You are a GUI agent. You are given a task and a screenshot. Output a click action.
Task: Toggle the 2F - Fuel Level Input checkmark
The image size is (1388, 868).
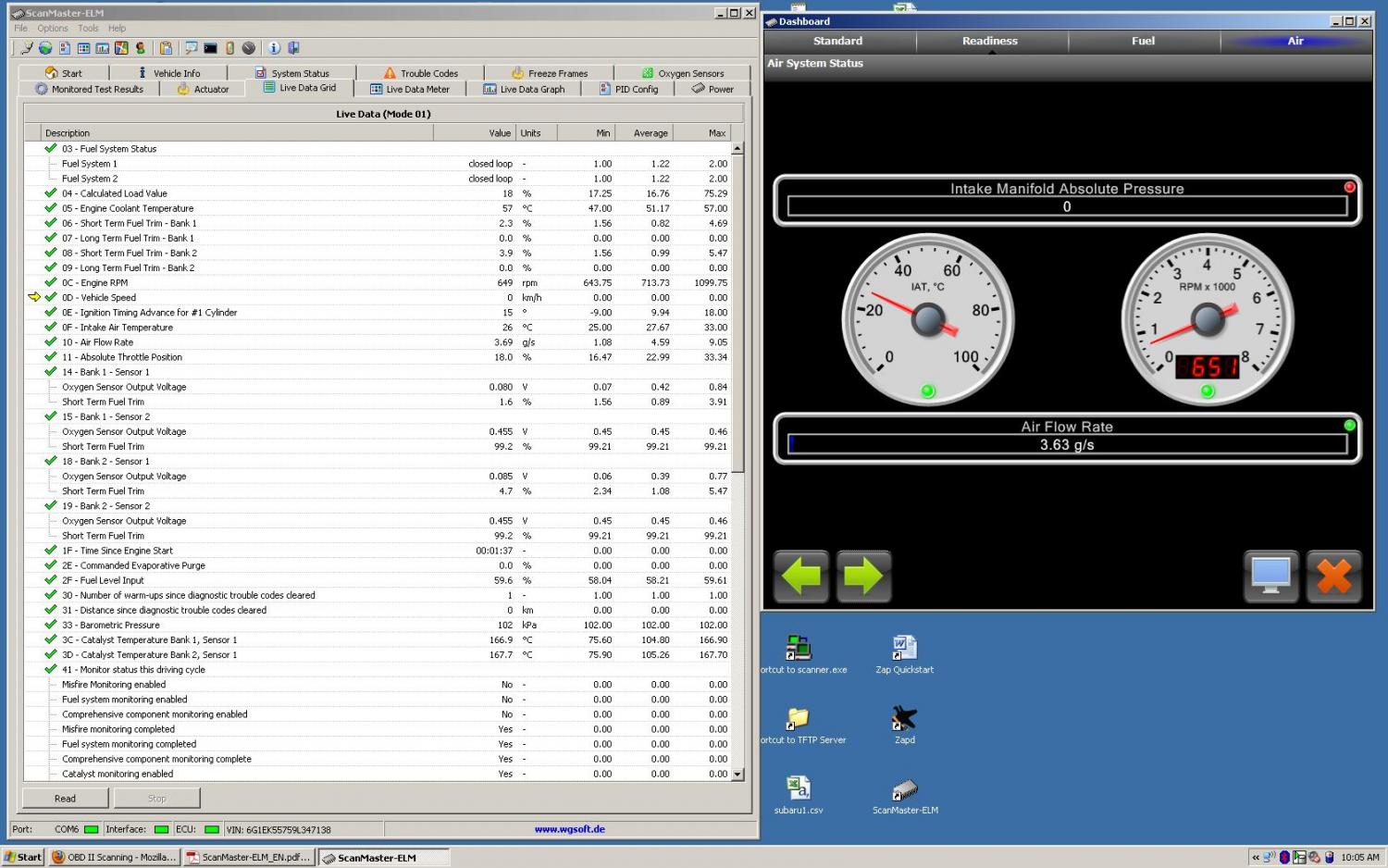pos(51,580)
